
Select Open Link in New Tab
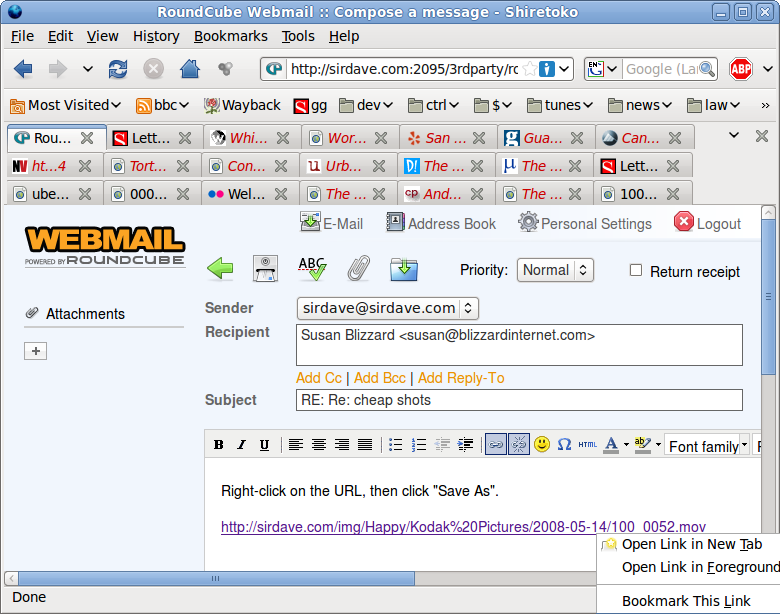coord(691,544)
